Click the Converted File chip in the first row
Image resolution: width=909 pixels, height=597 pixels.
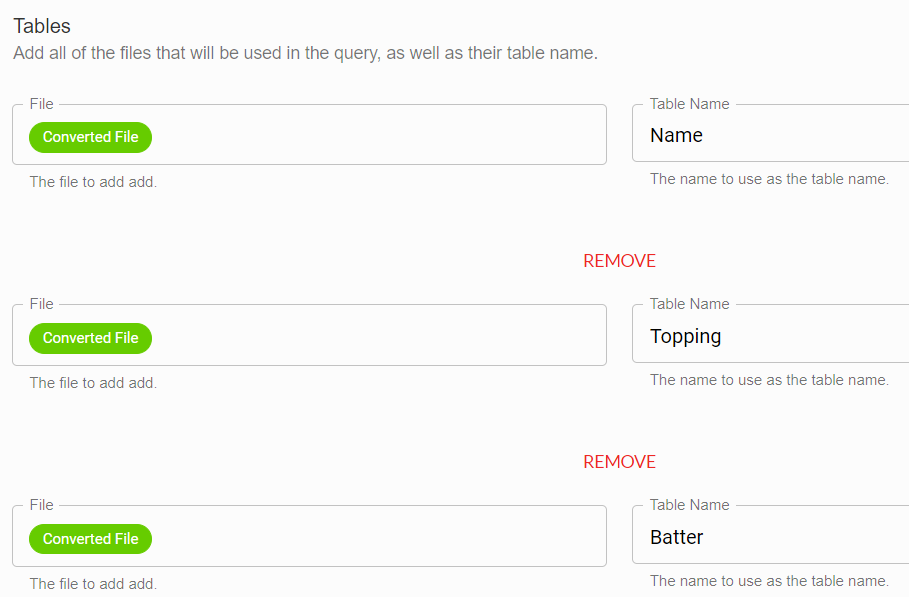pos(90,137)
